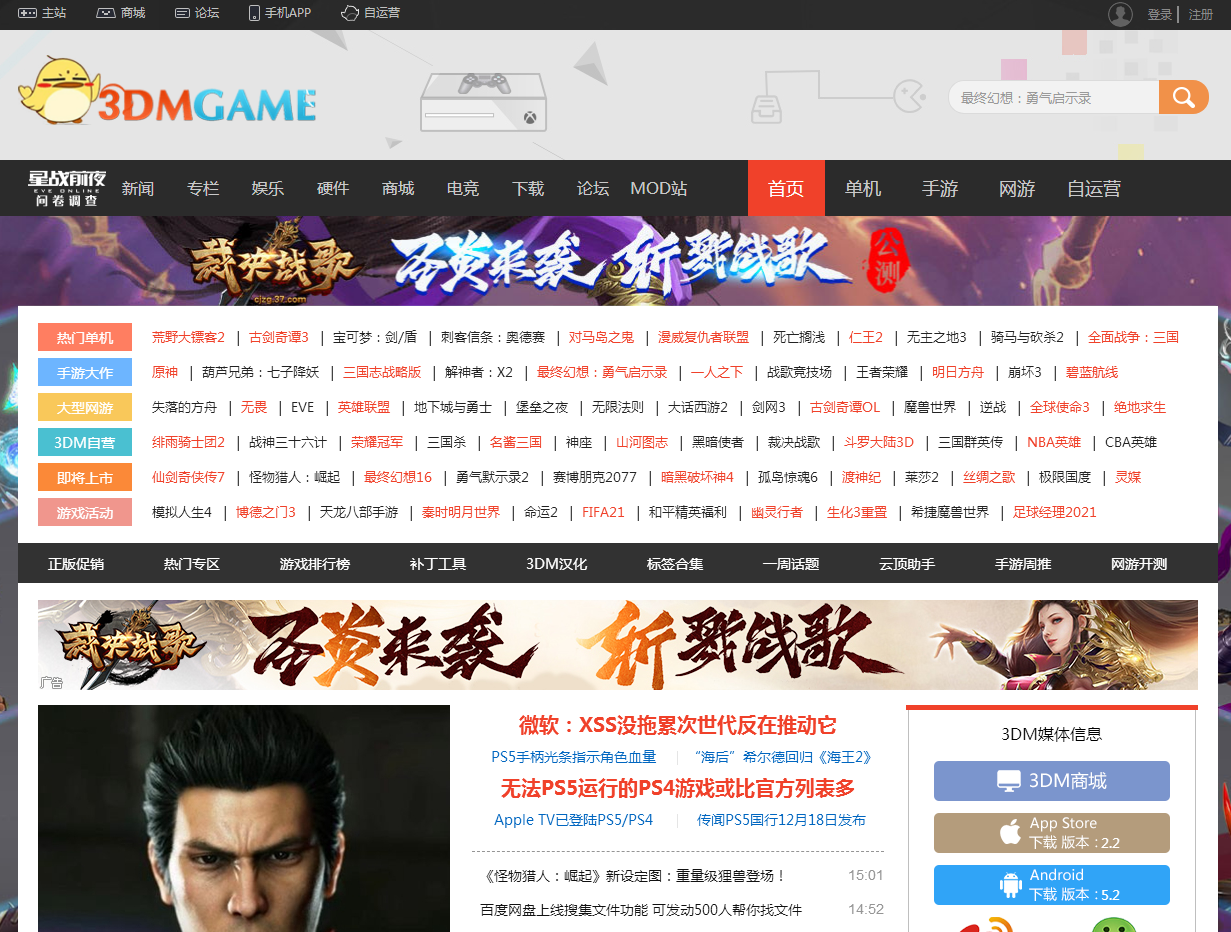Click the App Store 下载 button

click(x=1052, y=833)
